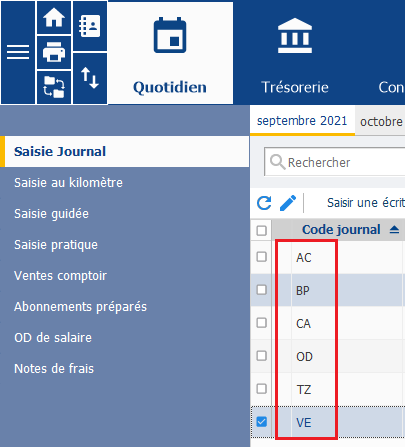Image resolution: width=405 pixels, height=447 pixels.
Task: Toggle the header select-all checkbox
Action: point(262,230)
